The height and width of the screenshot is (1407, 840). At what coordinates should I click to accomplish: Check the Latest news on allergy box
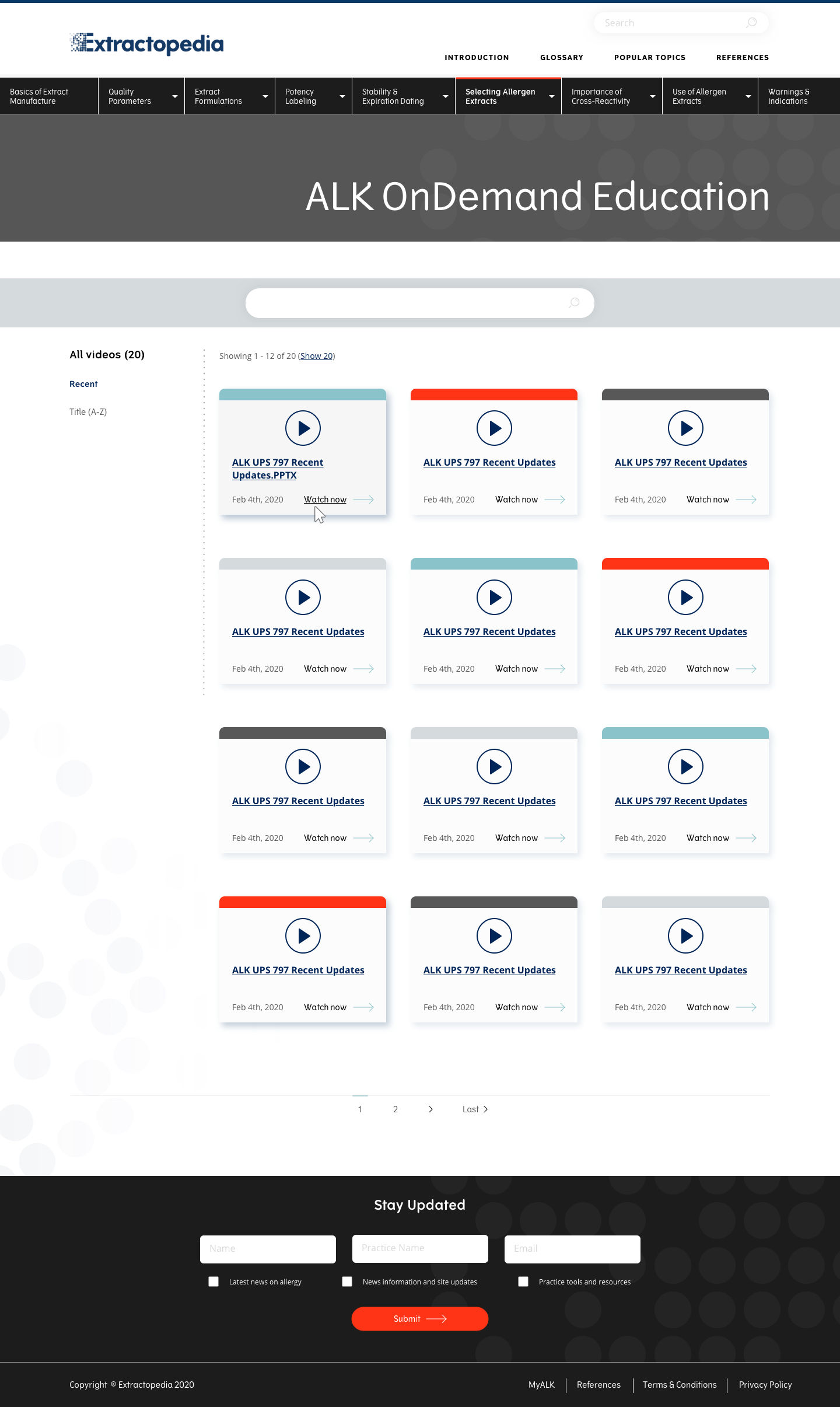click(213, 1282)
